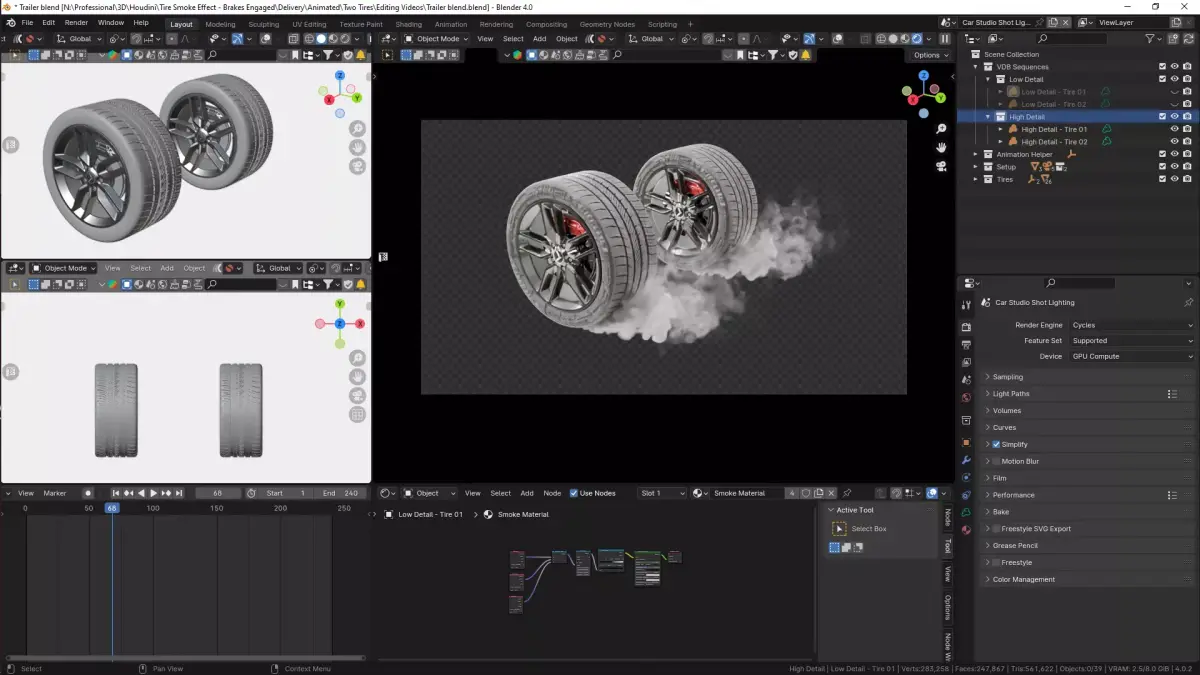Play the animation in timeline

153,493
